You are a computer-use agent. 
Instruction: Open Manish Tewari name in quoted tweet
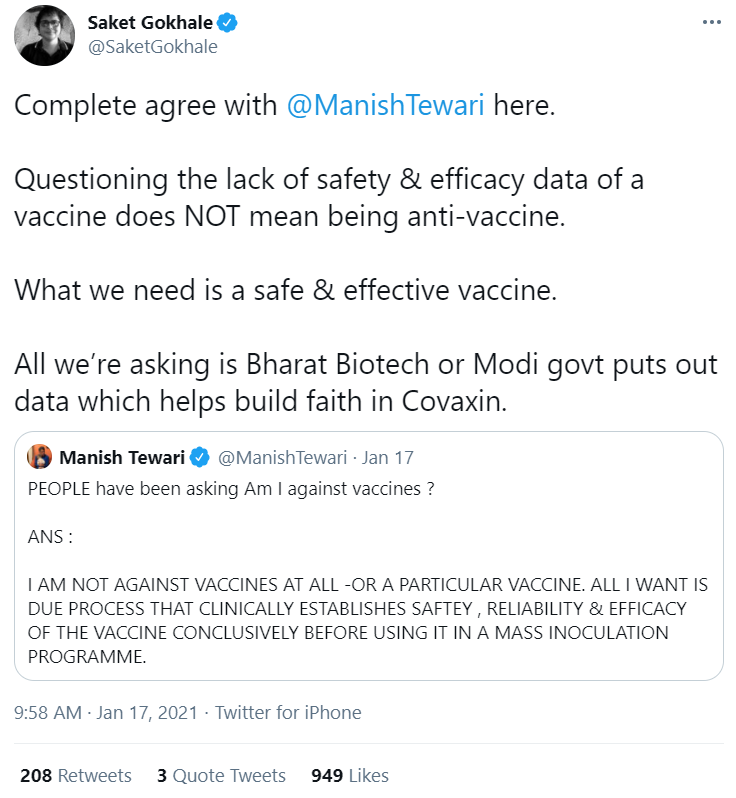tap(123, 458)
